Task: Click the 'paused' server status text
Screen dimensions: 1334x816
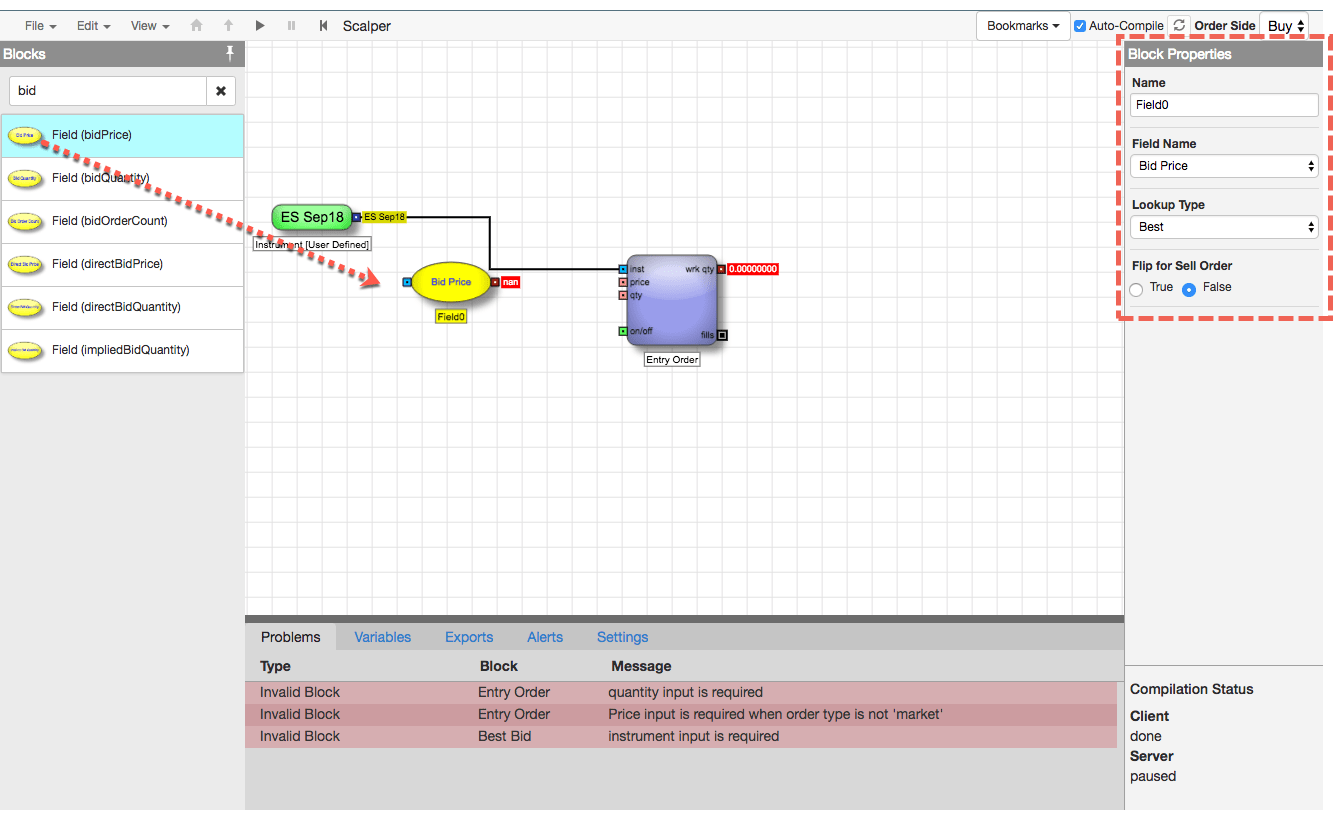Action: pyautogui.click(x=1153, y=776)
